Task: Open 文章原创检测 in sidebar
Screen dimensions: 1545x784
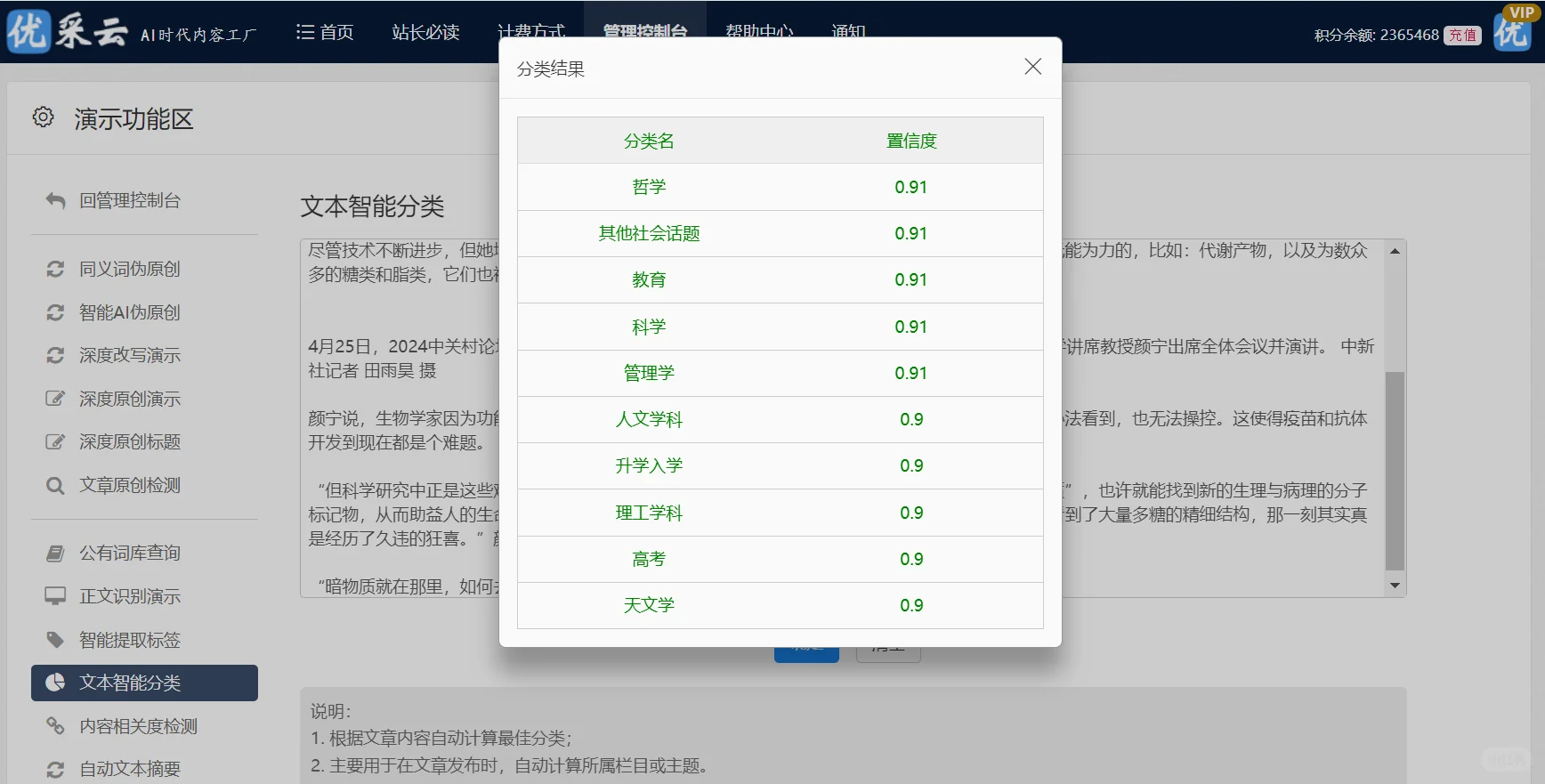Action: (130, 485)
